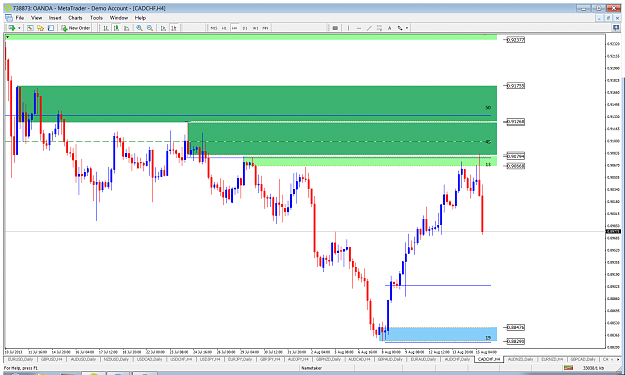Open the Tools menu
This screenshot has width=625, height=375.
96,18
